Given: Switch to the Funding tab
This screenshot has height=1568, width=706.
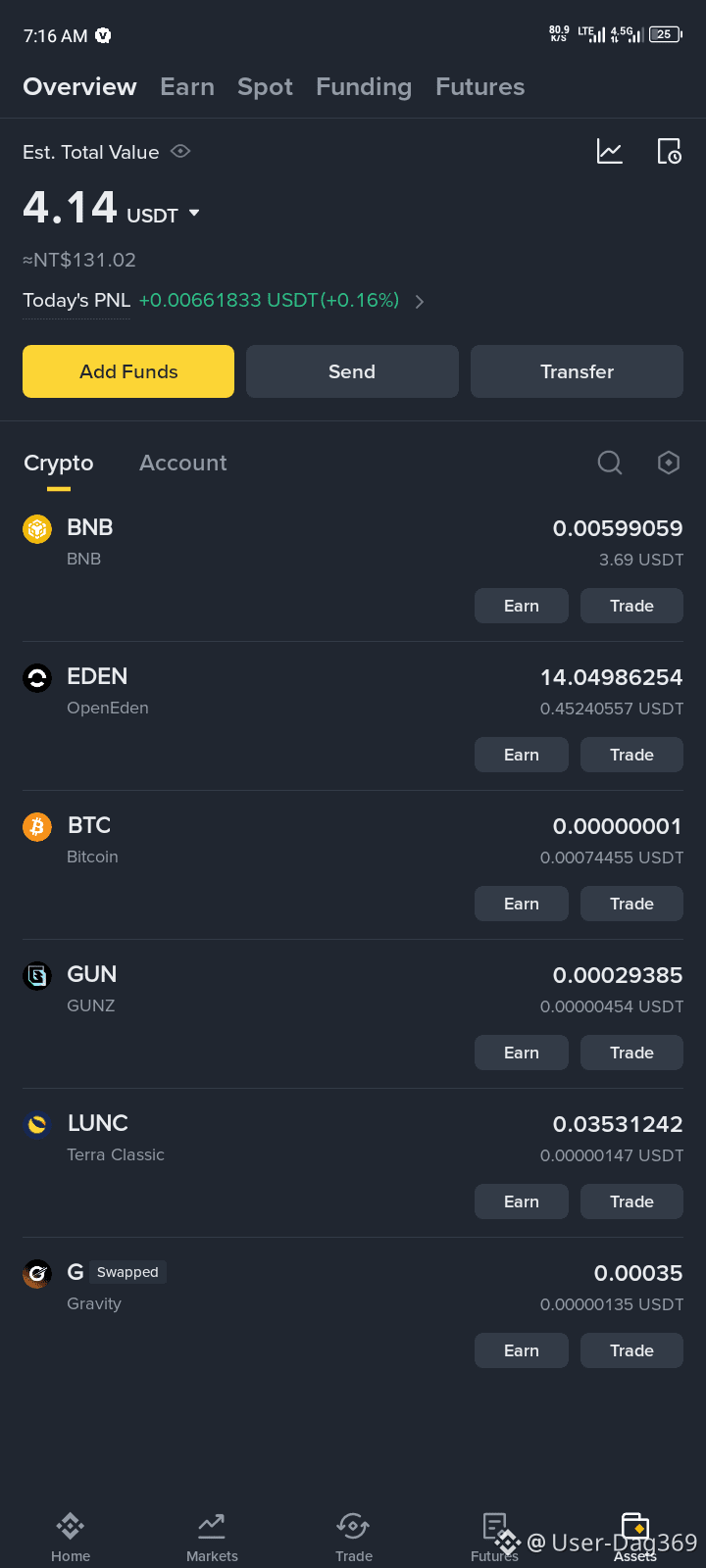Looking at the screenshot, I should (x=364, y=87).
